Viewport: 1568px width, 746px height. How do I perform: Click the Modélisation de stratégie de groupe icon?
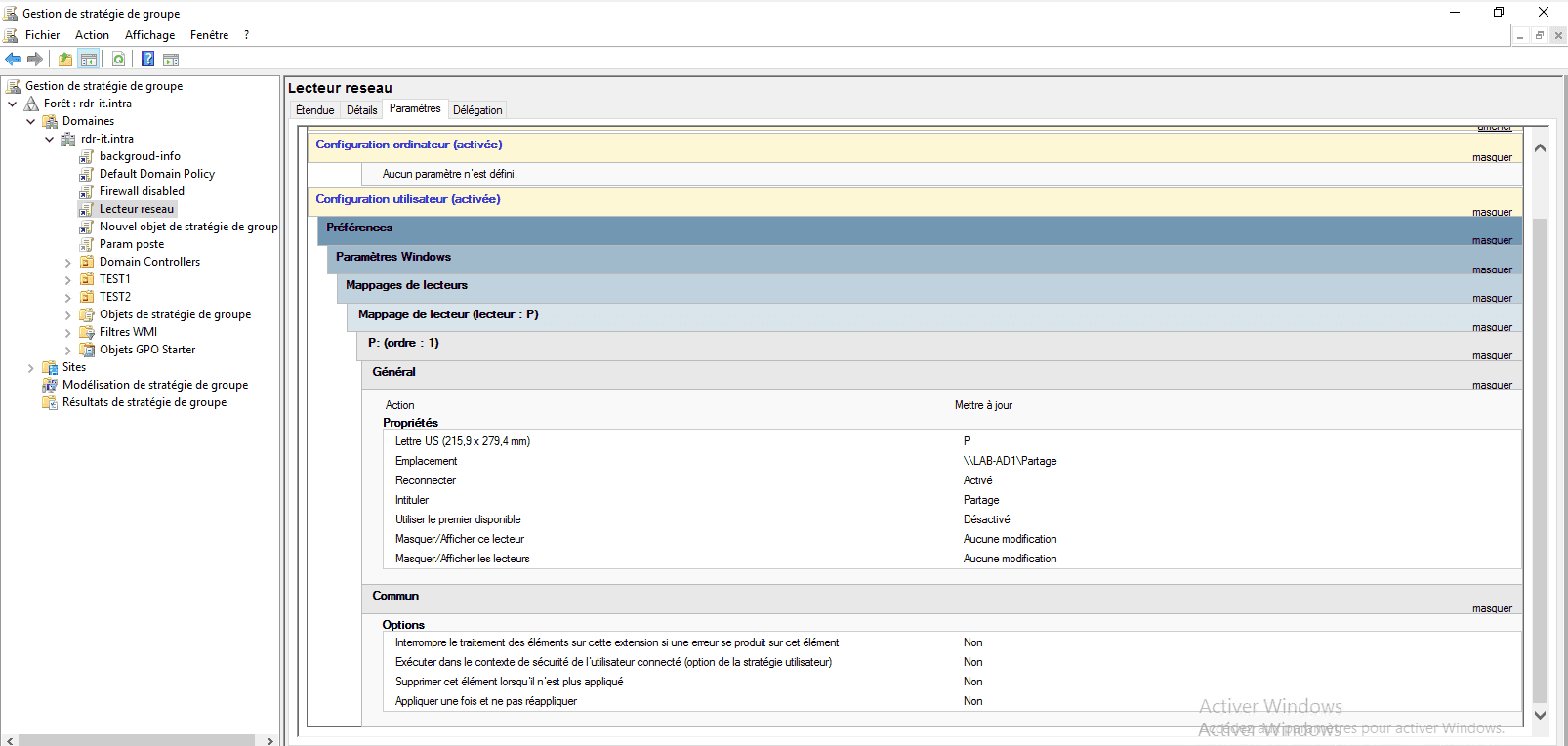tap(50, 385)
